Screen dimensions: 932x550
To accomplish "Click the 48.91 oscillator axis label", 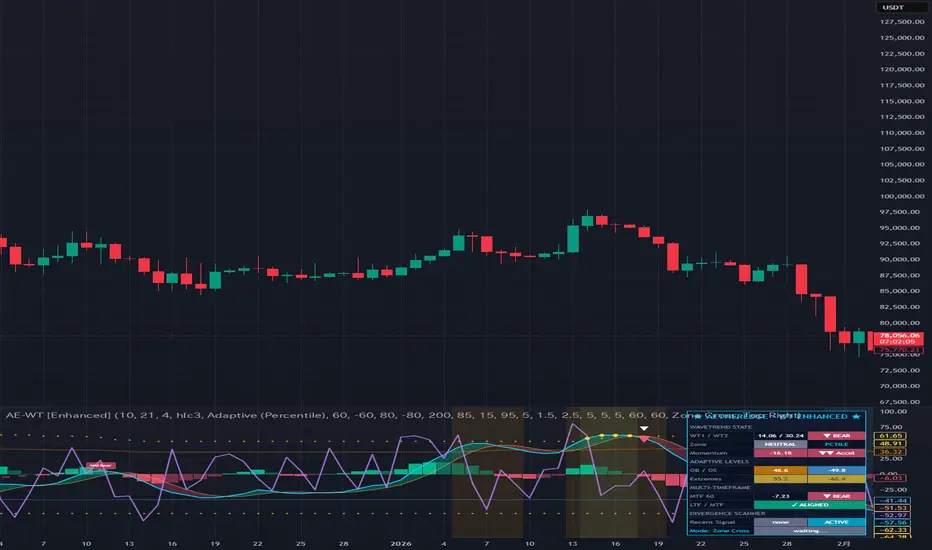I will coord(890,444).
